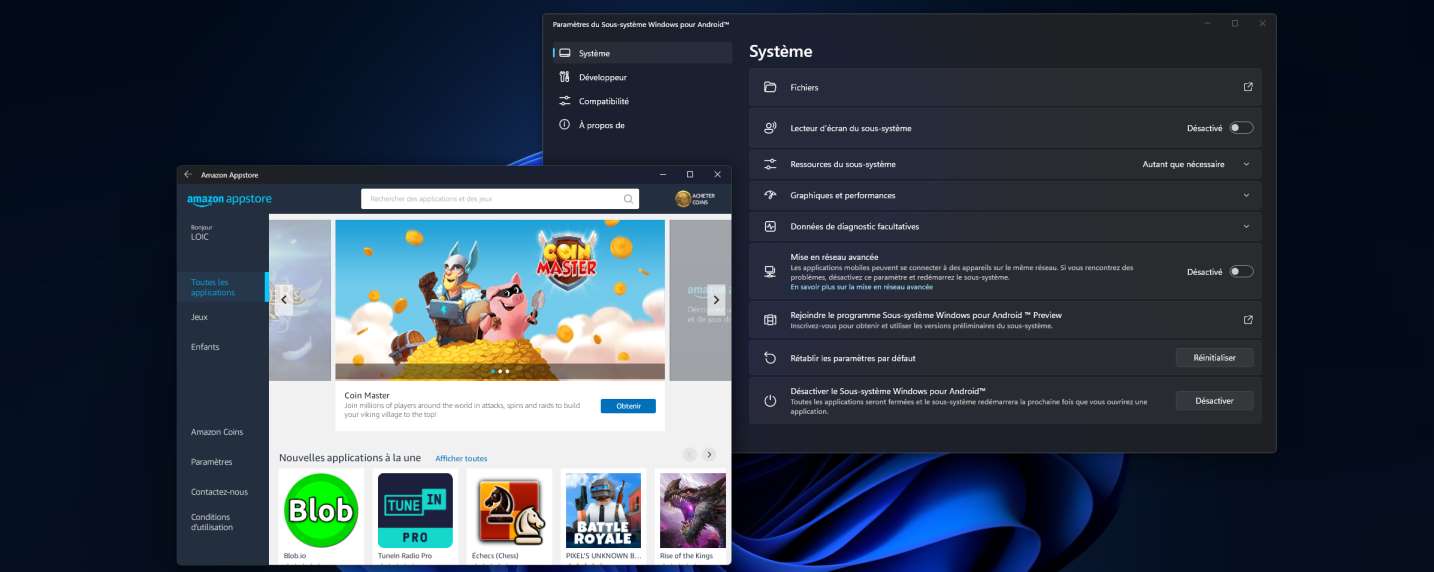Expand Données de diagnostic facultatives section
This screenshot has width=1434, height=572.
click(1246, 226)
